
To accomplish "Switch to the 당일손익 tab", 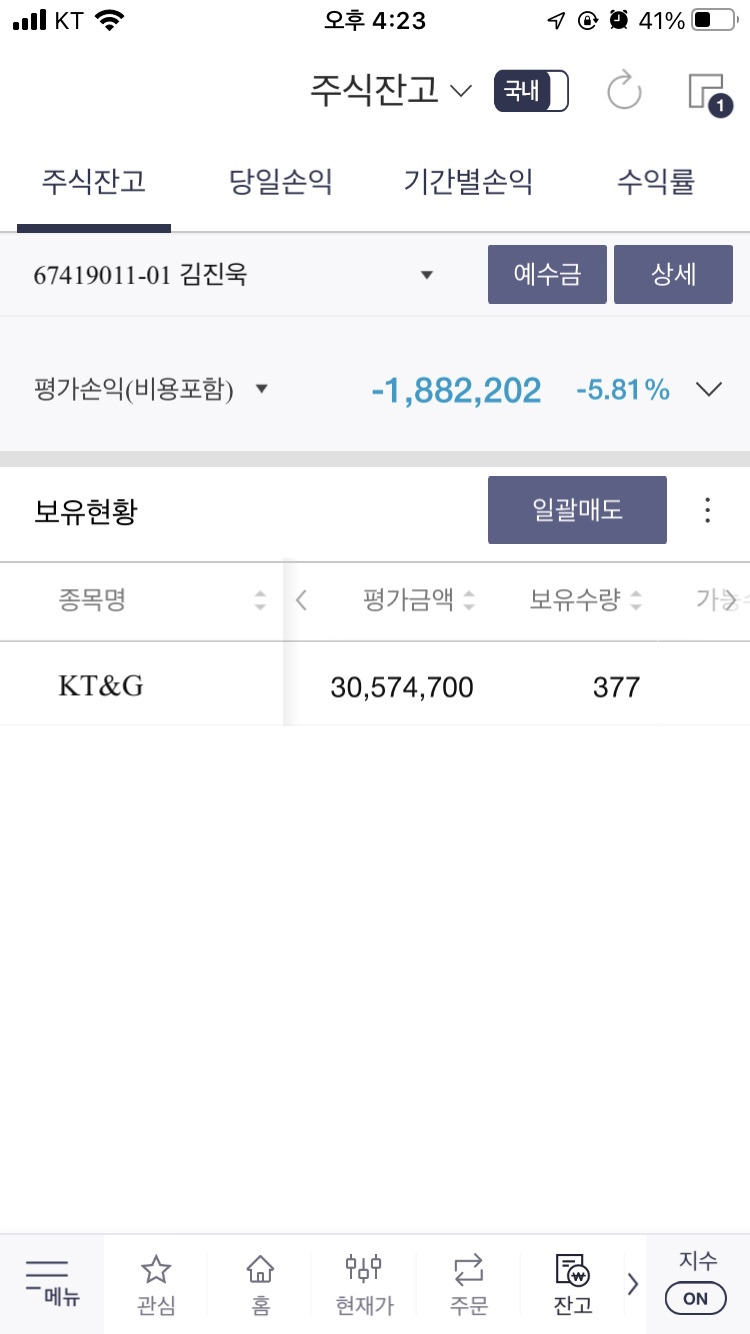I will [x=281, y=183].
